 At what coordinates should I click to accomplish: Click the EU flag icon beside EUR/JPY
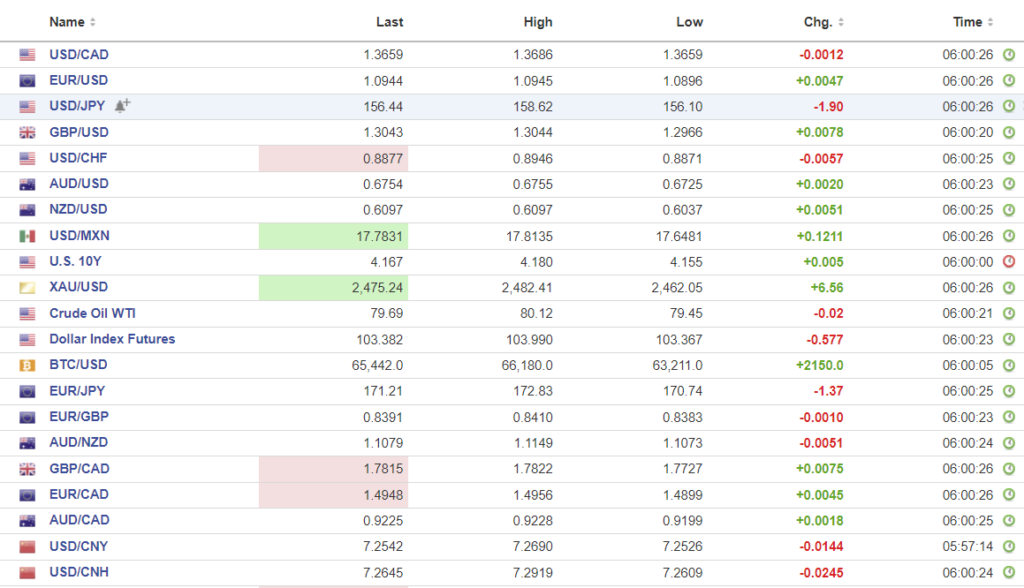pyautogui.click(x=27, y=392)
